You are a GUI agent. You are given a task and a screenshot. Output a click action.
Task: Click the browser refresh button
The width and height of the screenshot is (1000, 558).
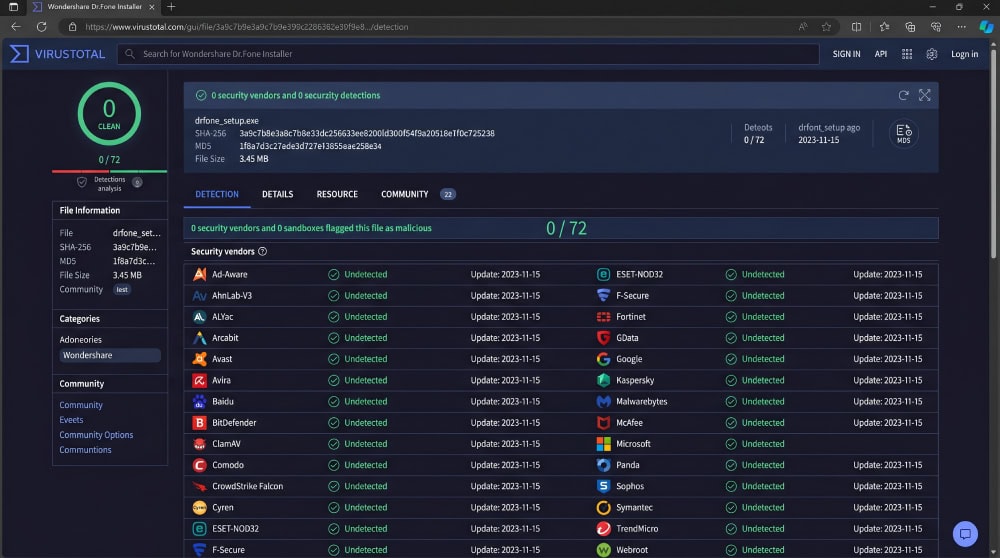[x=41, y=27]
